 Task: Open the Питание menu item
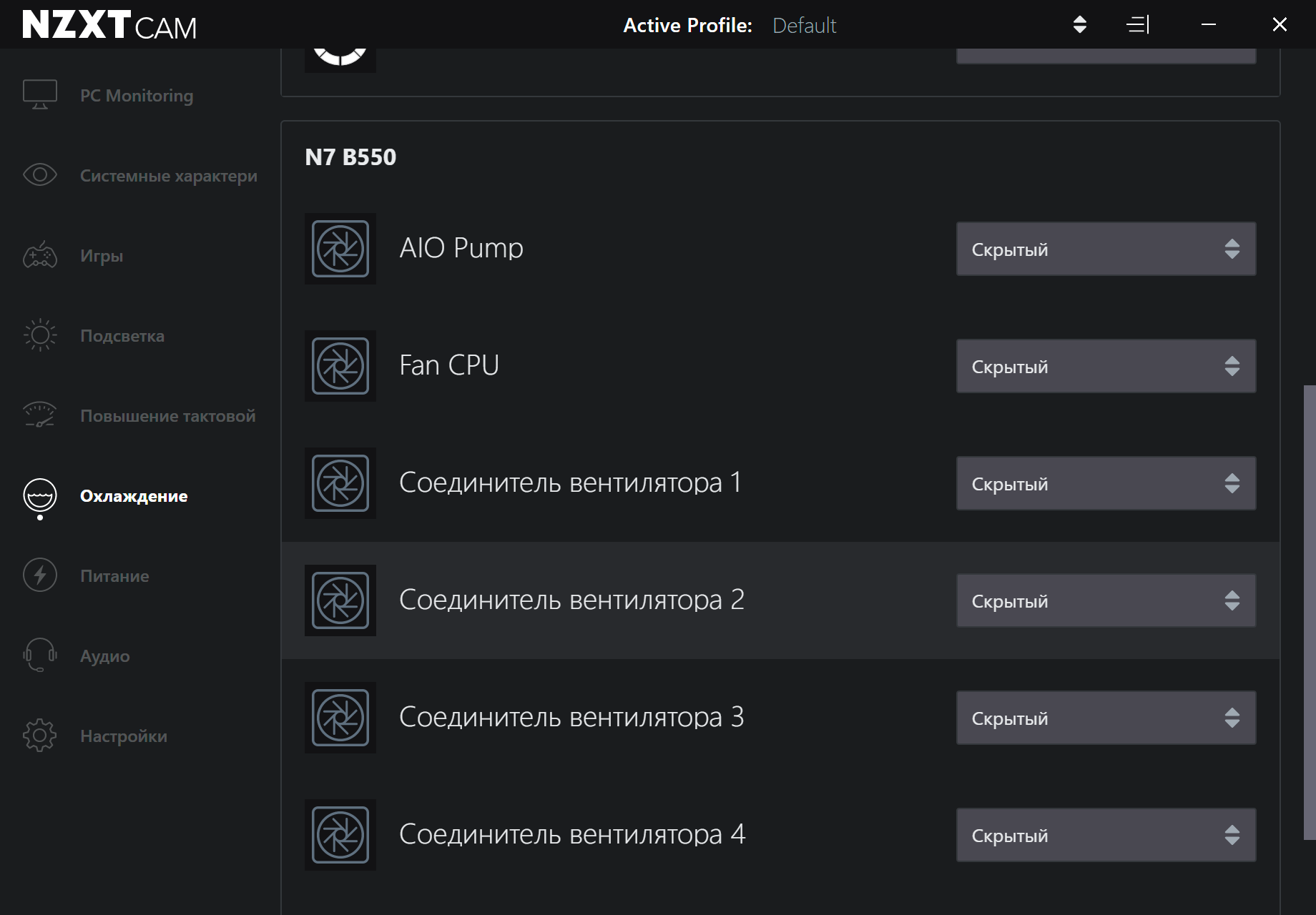point(114,576)
